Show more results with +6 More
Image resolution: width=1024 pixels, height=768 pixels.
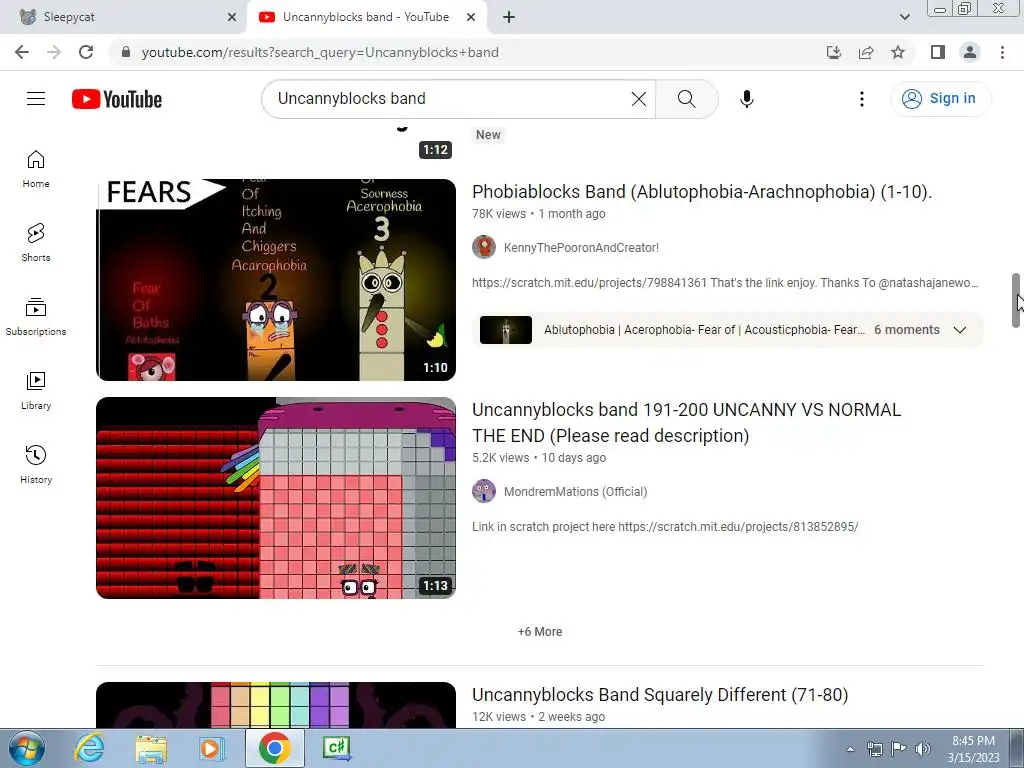click(540, 632)
